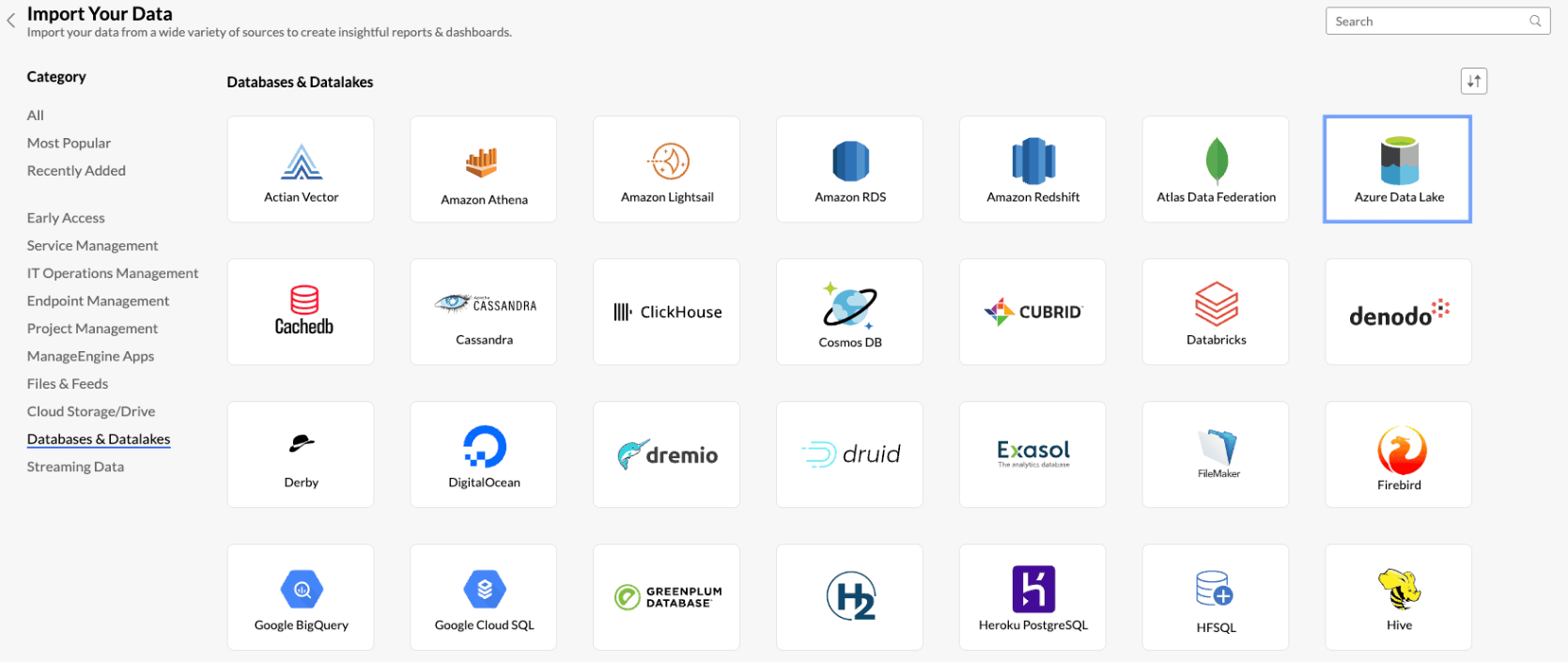This screenshot has height=662, width=1568.
Task: Go back using the left arrow
Action: pos(11,21)
